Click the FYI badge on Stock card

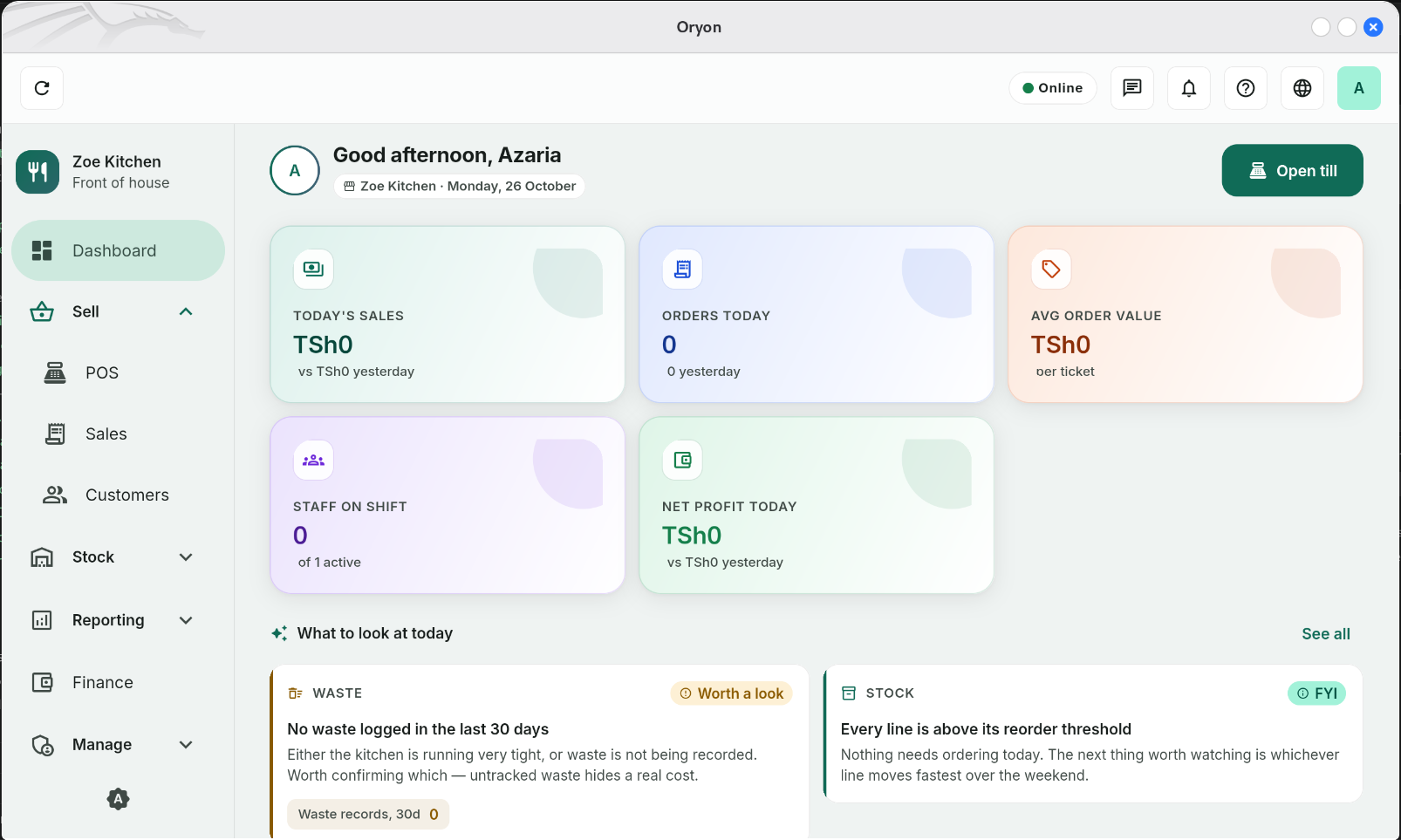pyautogui.click(x=1316, y=693)
